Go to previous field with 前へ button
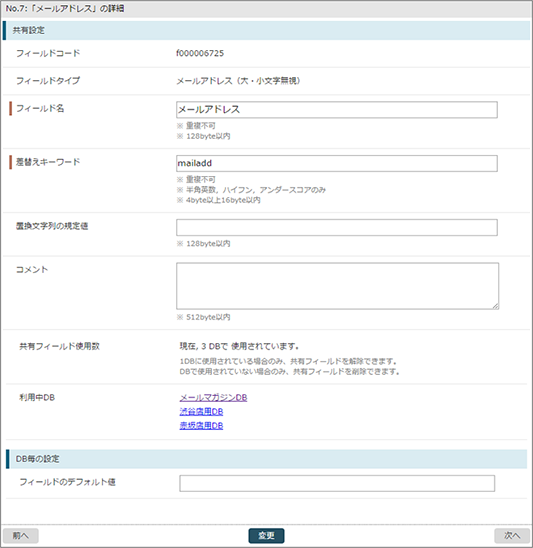The image size is (533, 548). click(x=21, y=535)
